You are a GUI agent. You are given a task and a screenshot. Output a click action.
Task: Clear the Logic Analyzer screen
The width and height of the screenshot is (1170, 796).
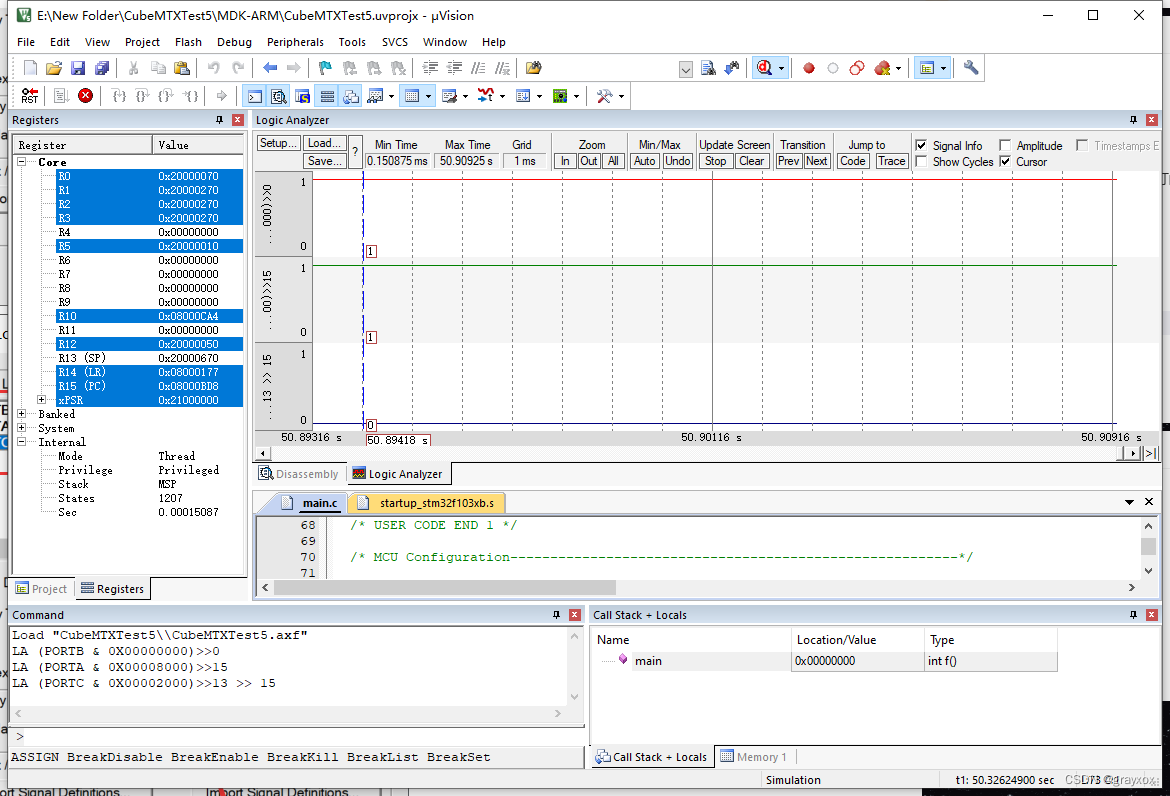point(751,160)
